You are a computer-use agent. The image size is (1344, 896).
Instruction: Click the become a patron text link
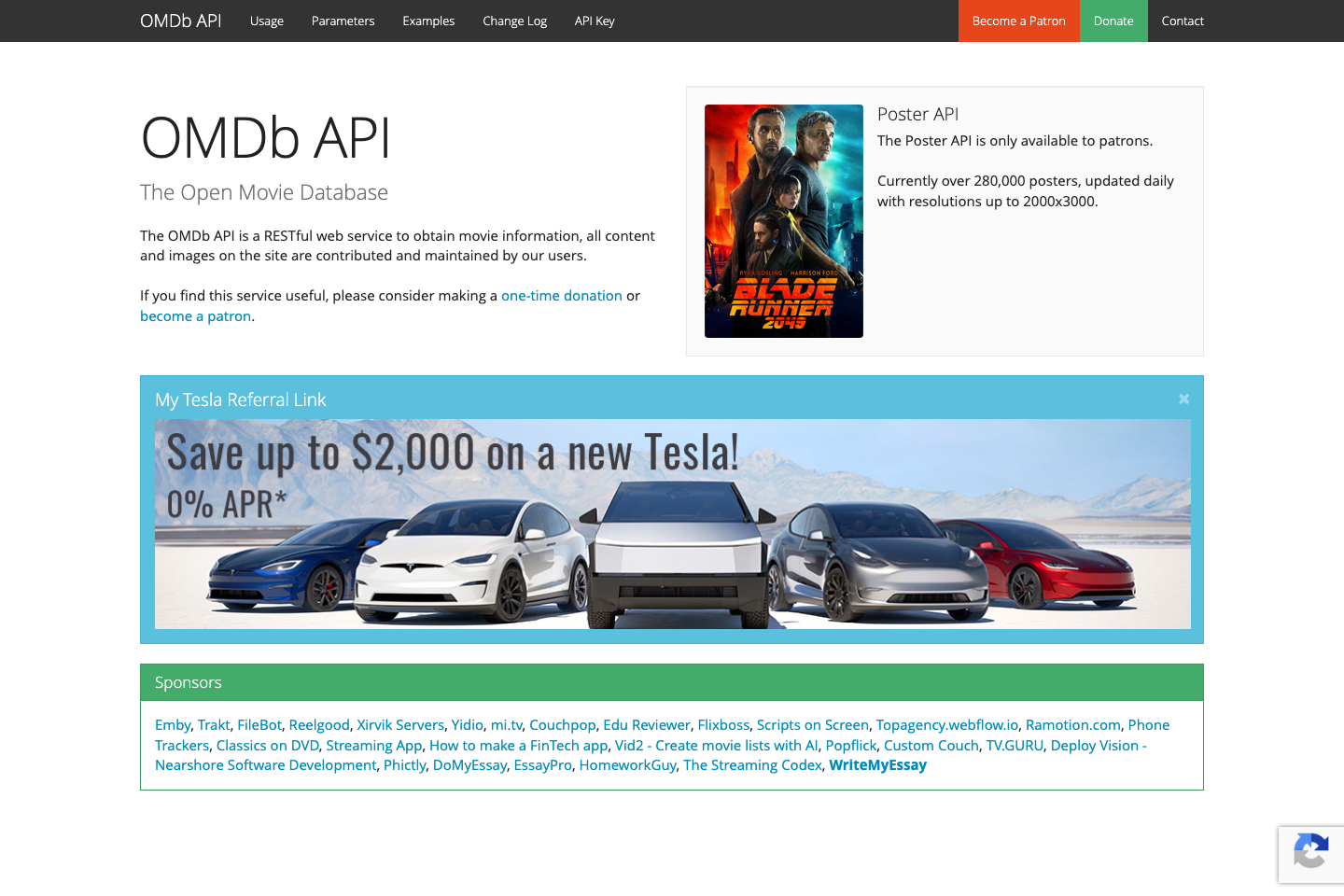(x=195, y=315)
